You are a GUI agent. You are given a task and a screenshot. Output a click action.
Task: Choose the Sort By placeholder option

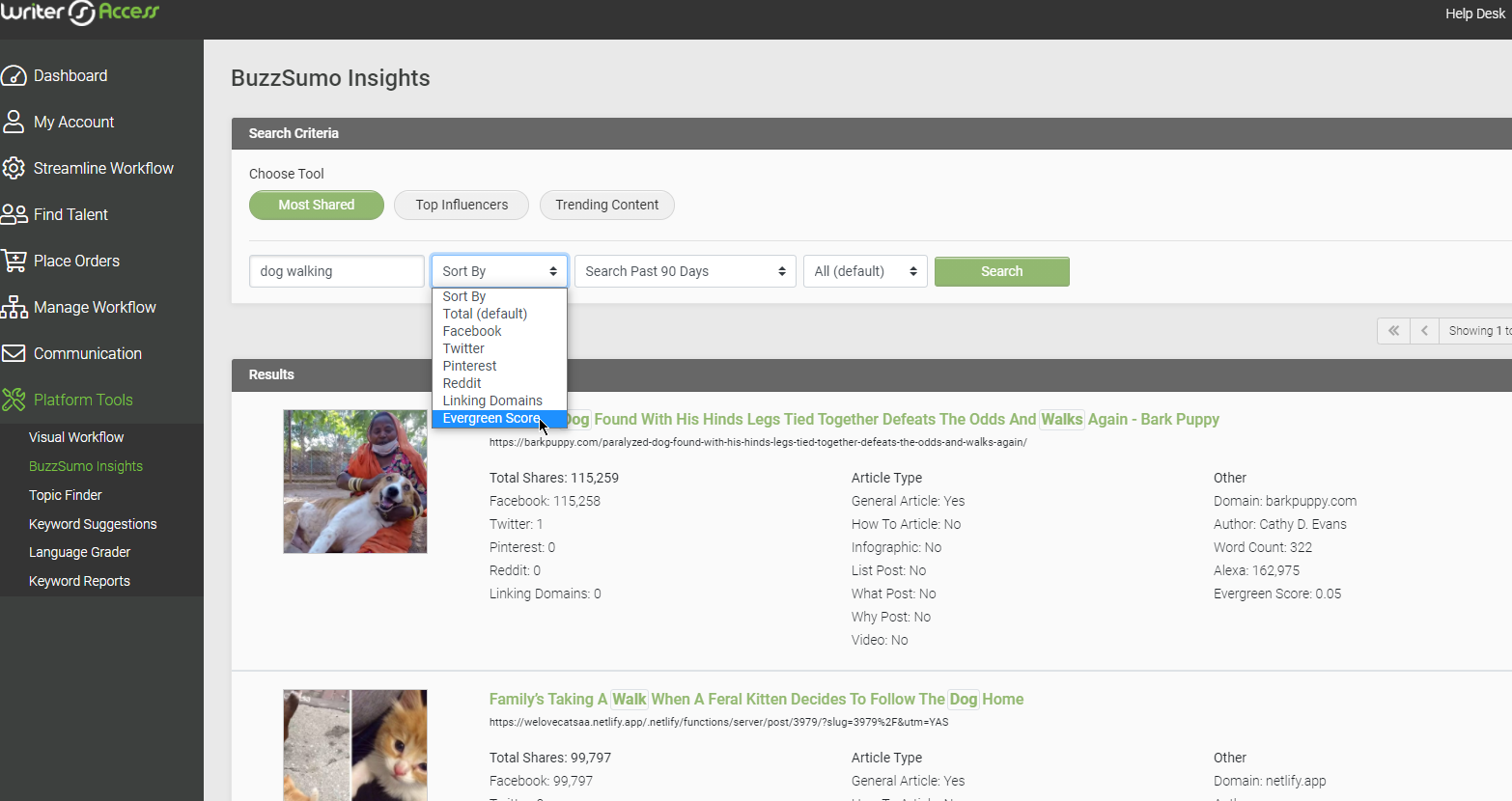[x=499, y=296]
